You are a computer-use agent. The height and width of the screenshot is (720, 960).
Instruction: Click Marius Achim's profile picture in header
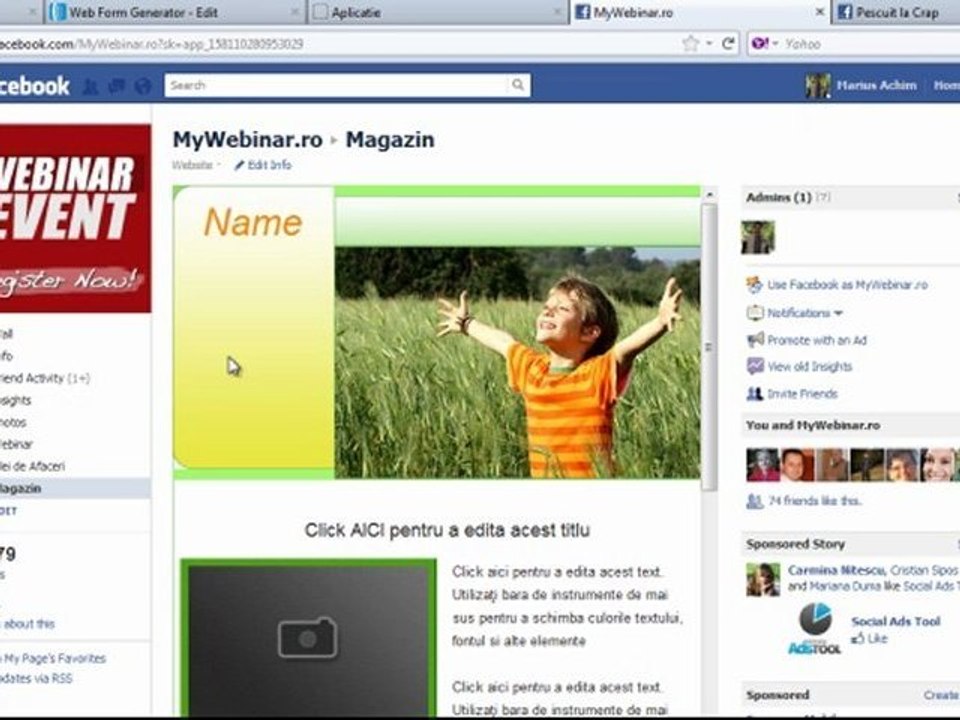817,86
